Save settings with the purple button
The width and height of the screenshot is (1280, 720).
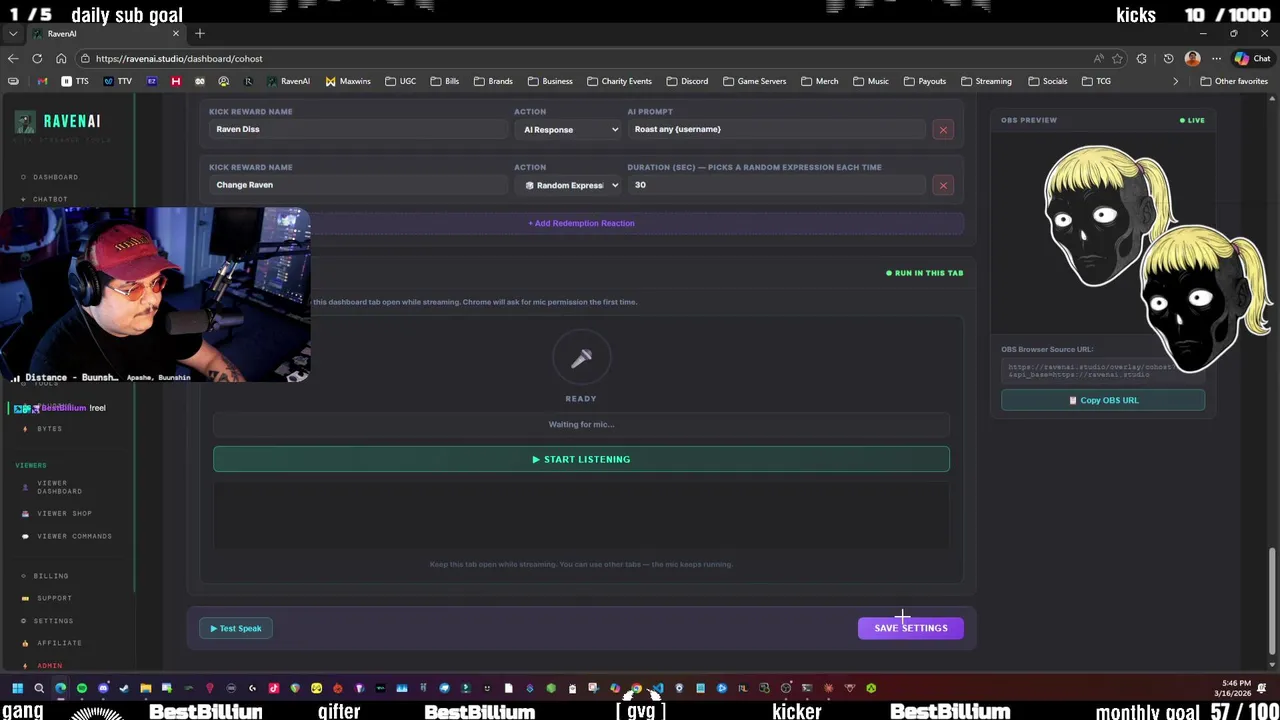910,628
